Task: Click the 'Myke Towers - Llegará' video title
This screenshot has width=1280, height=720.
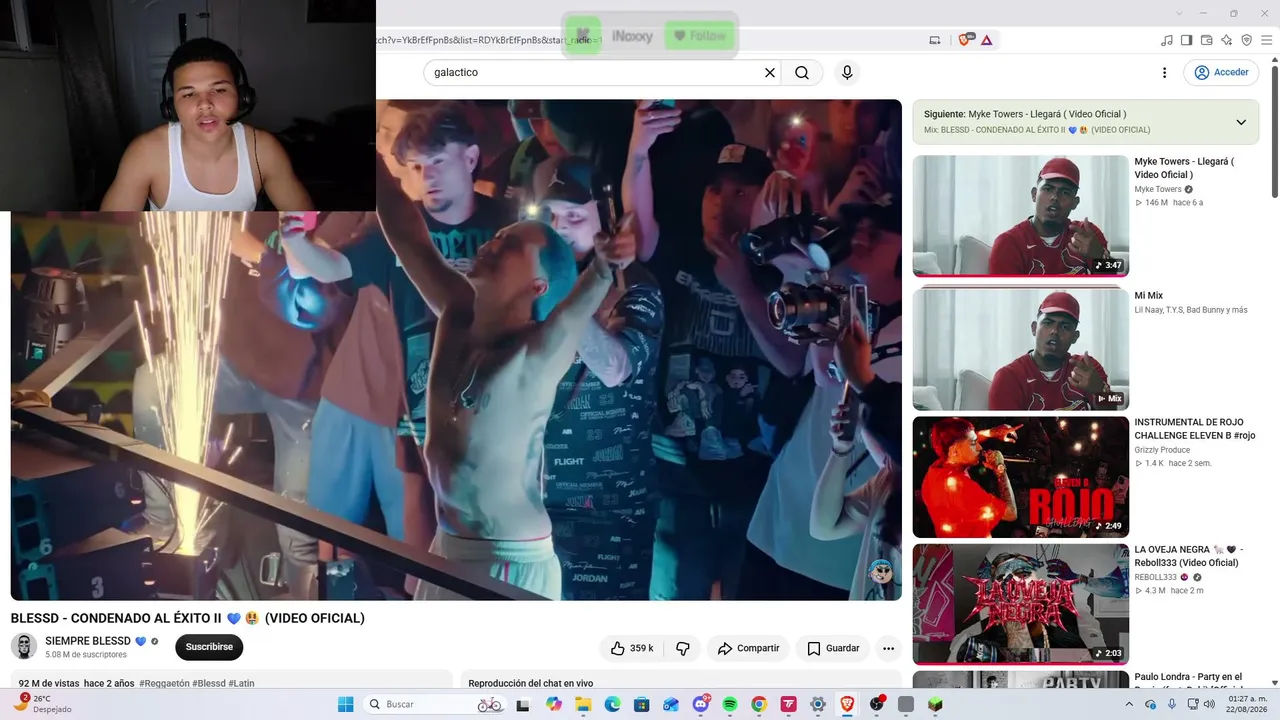Action: pos(1184,168)
